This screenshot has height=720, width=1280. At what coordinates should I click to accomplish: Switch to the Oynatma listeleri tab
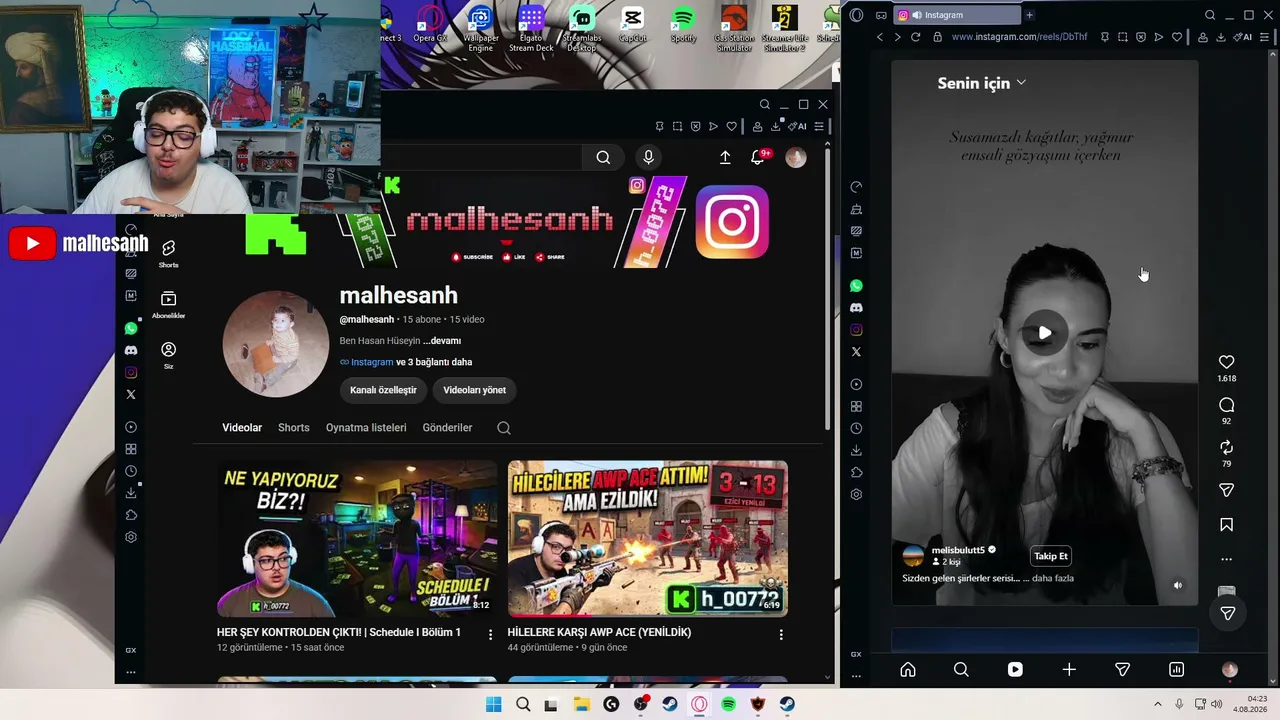pyautogui.click(x=366, y=428)
